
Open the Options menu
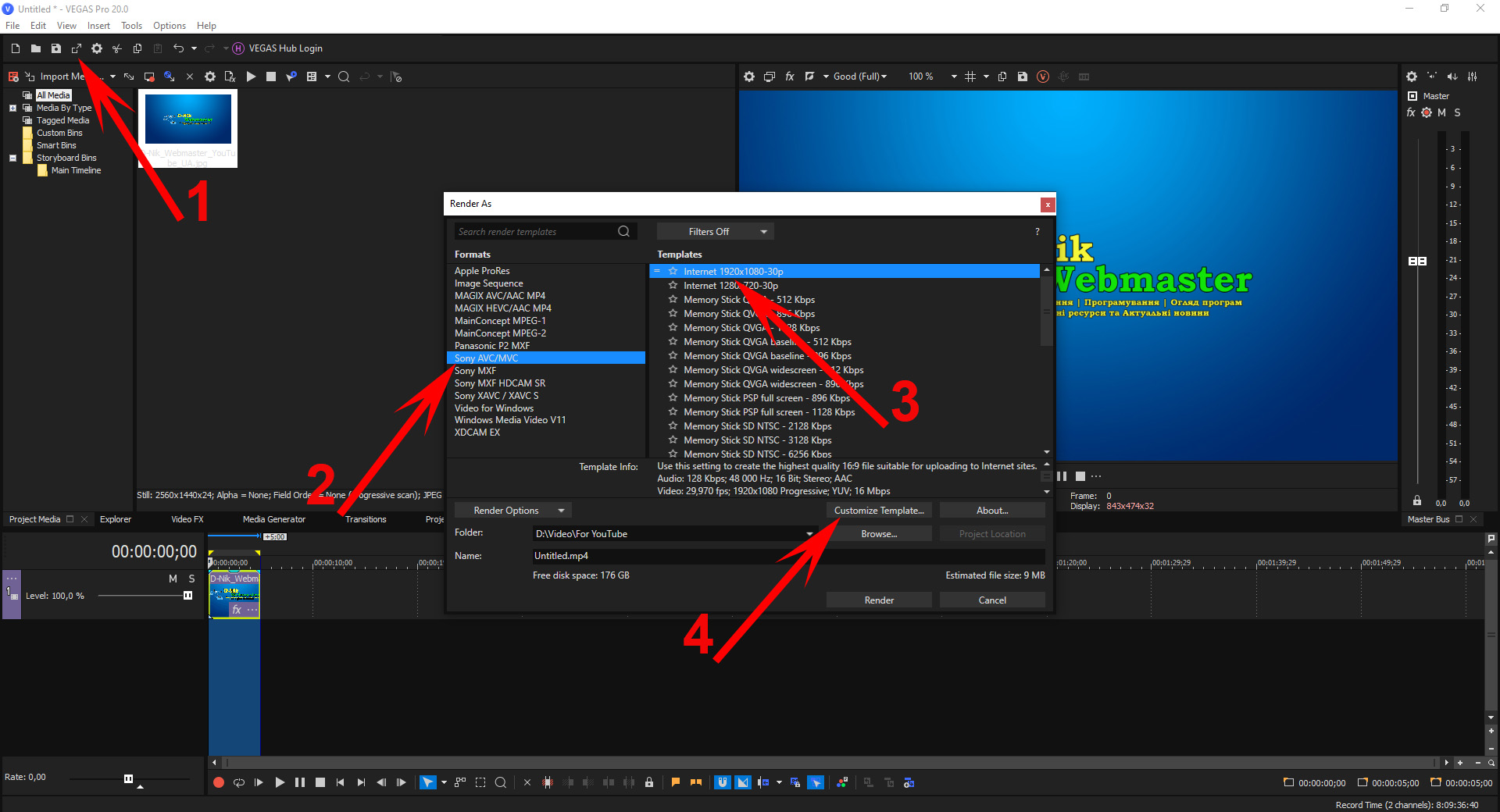[170, 26]
